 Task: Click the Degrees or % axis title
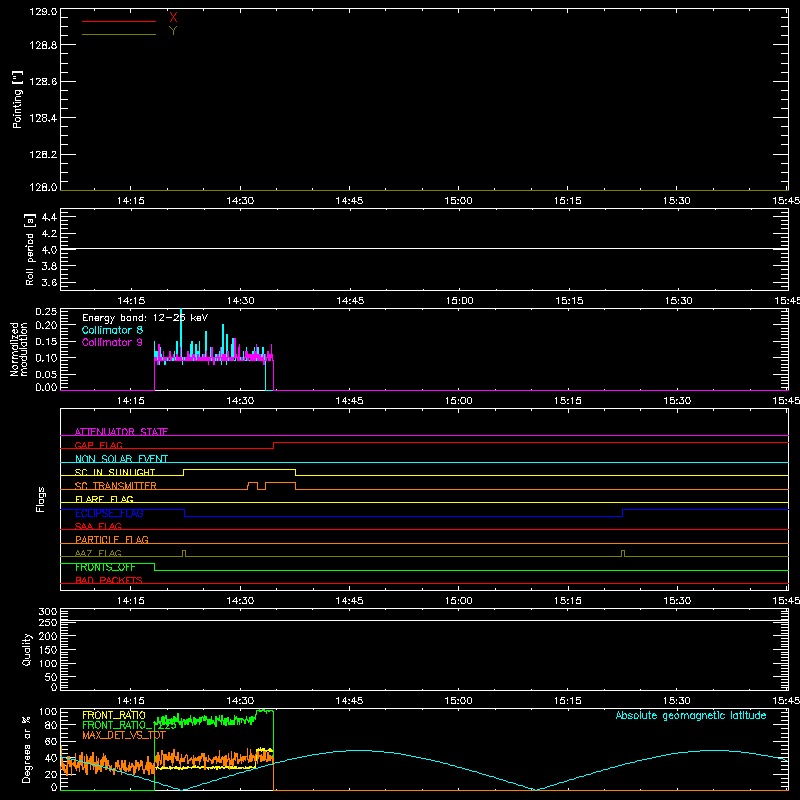(26, 749)
